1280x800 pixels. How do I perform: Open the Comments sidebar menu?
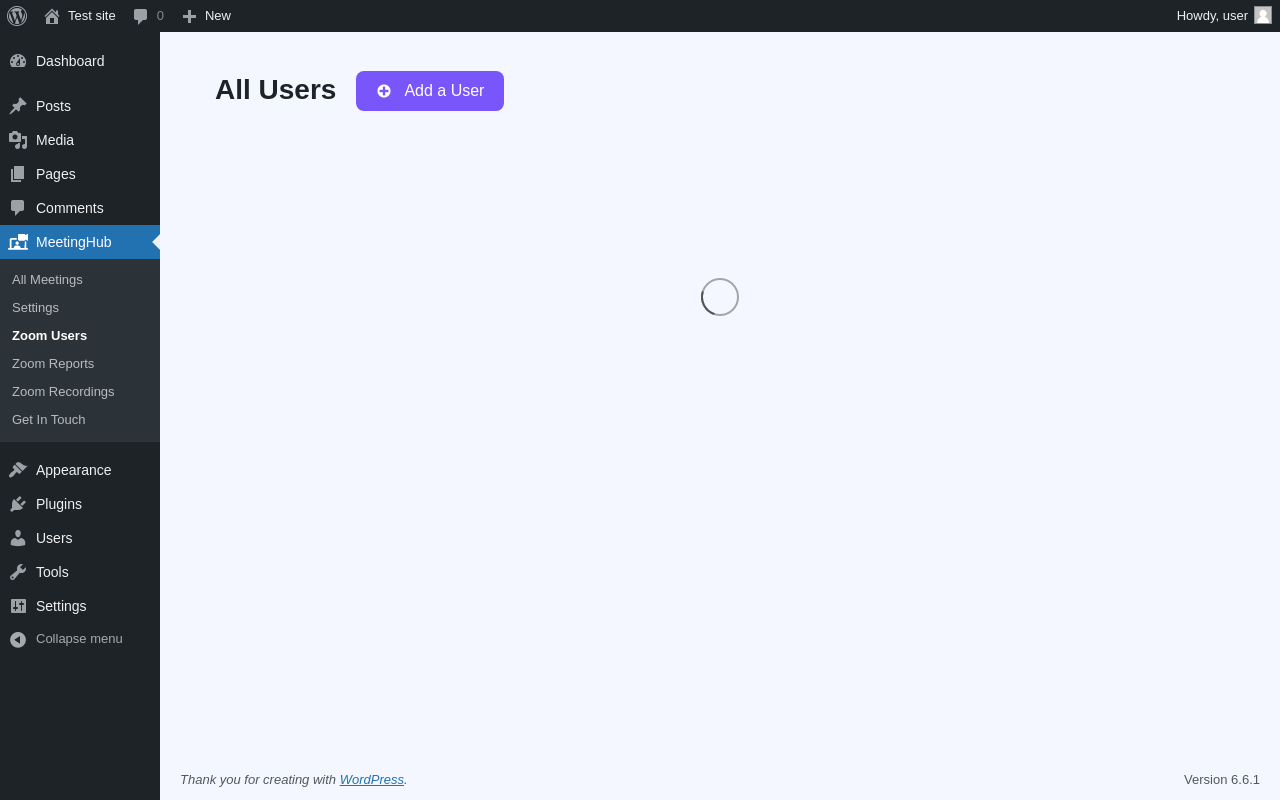(80, 208)
